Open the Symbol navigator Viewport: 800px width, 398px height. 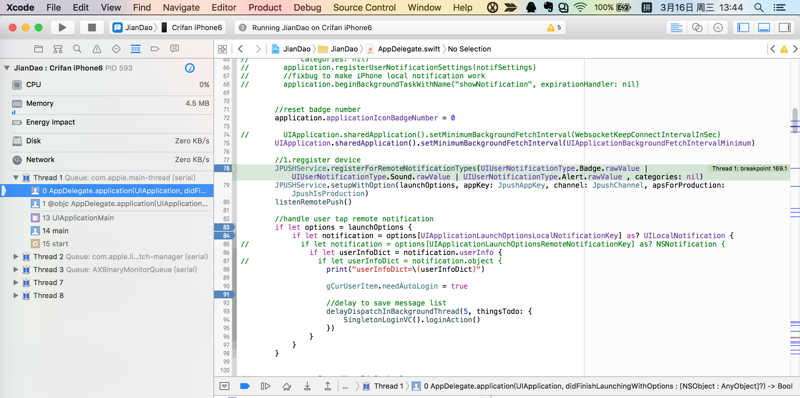[58, 49]
